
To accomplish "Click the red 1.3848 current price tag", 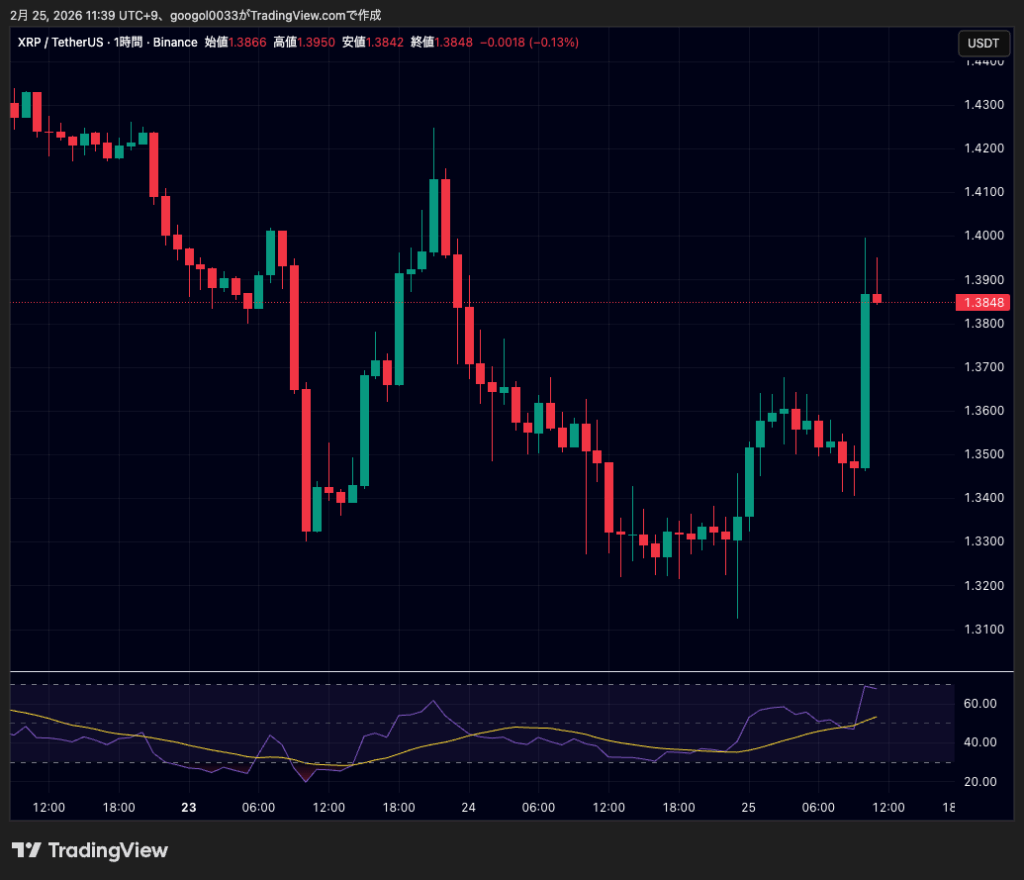I will pos(983,302).
